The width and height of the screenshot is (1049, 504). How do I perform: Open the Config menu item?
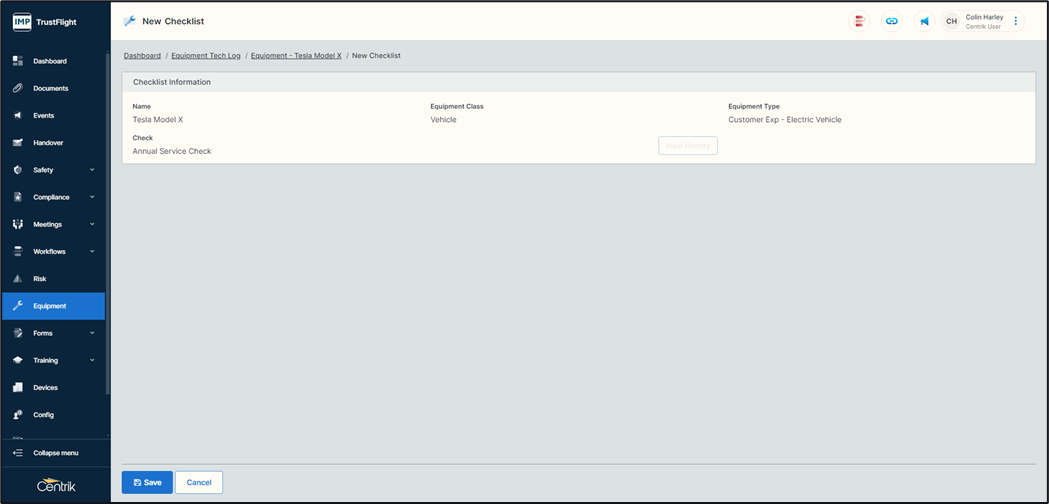53,415
